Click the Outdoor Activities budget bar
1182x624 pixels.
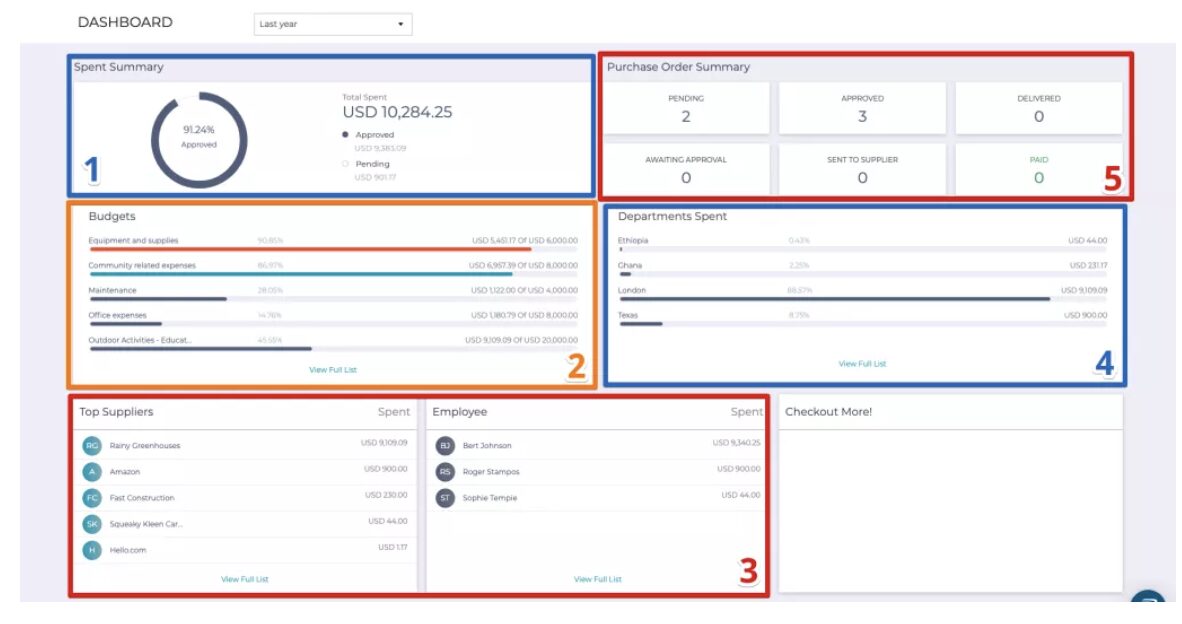pyautogui.click(x=333, y=349)
